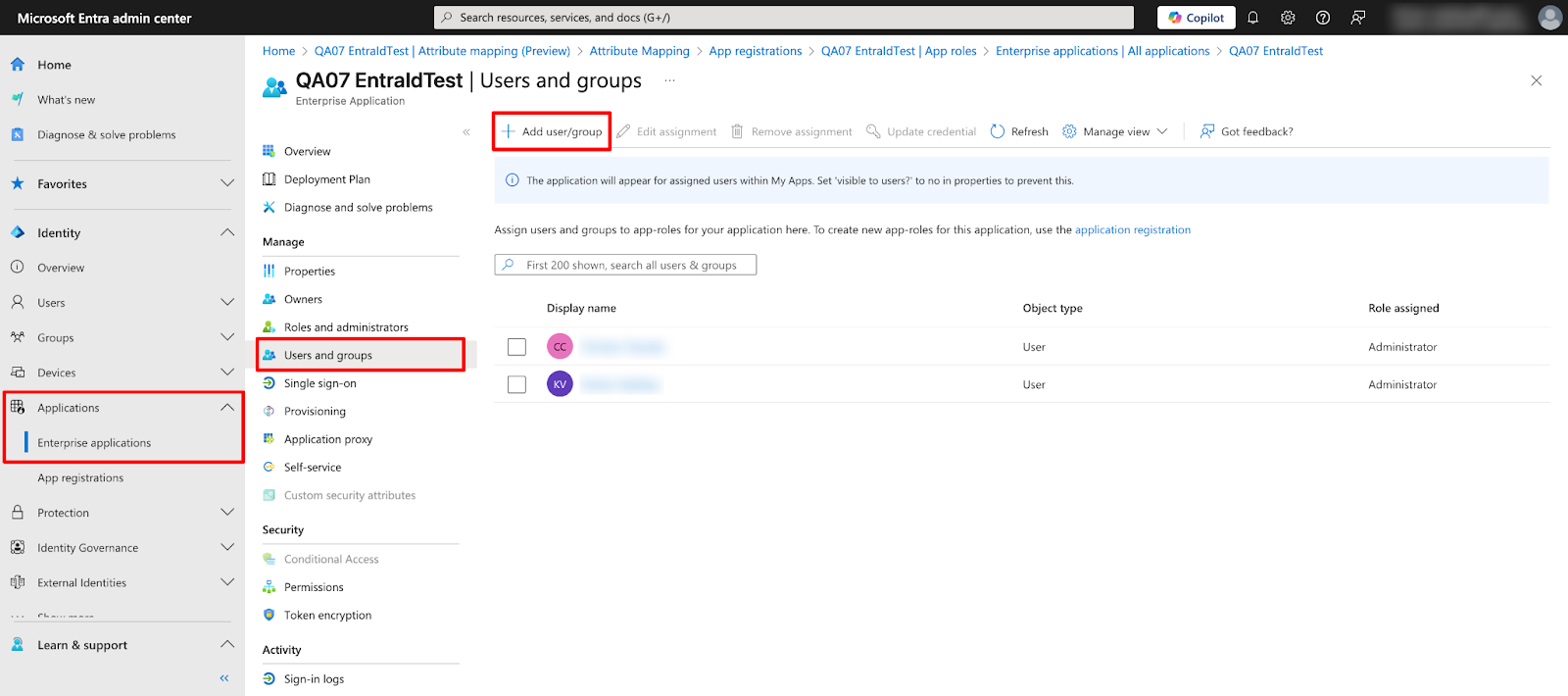Image resolution: width=1568 pixels, height=696 pixels.
Task: Click the Object type column header
Action: point(1053,308)
